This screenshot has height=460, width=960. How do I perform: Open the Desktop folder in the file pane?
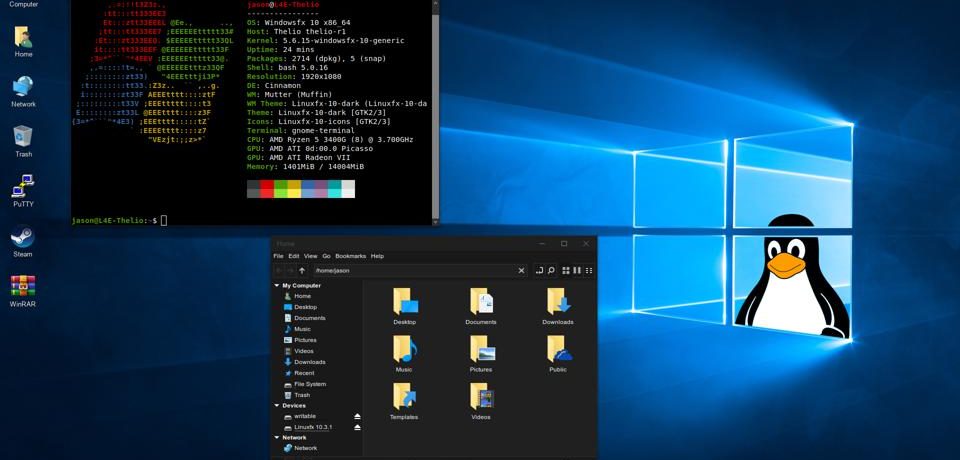point(405,306)
